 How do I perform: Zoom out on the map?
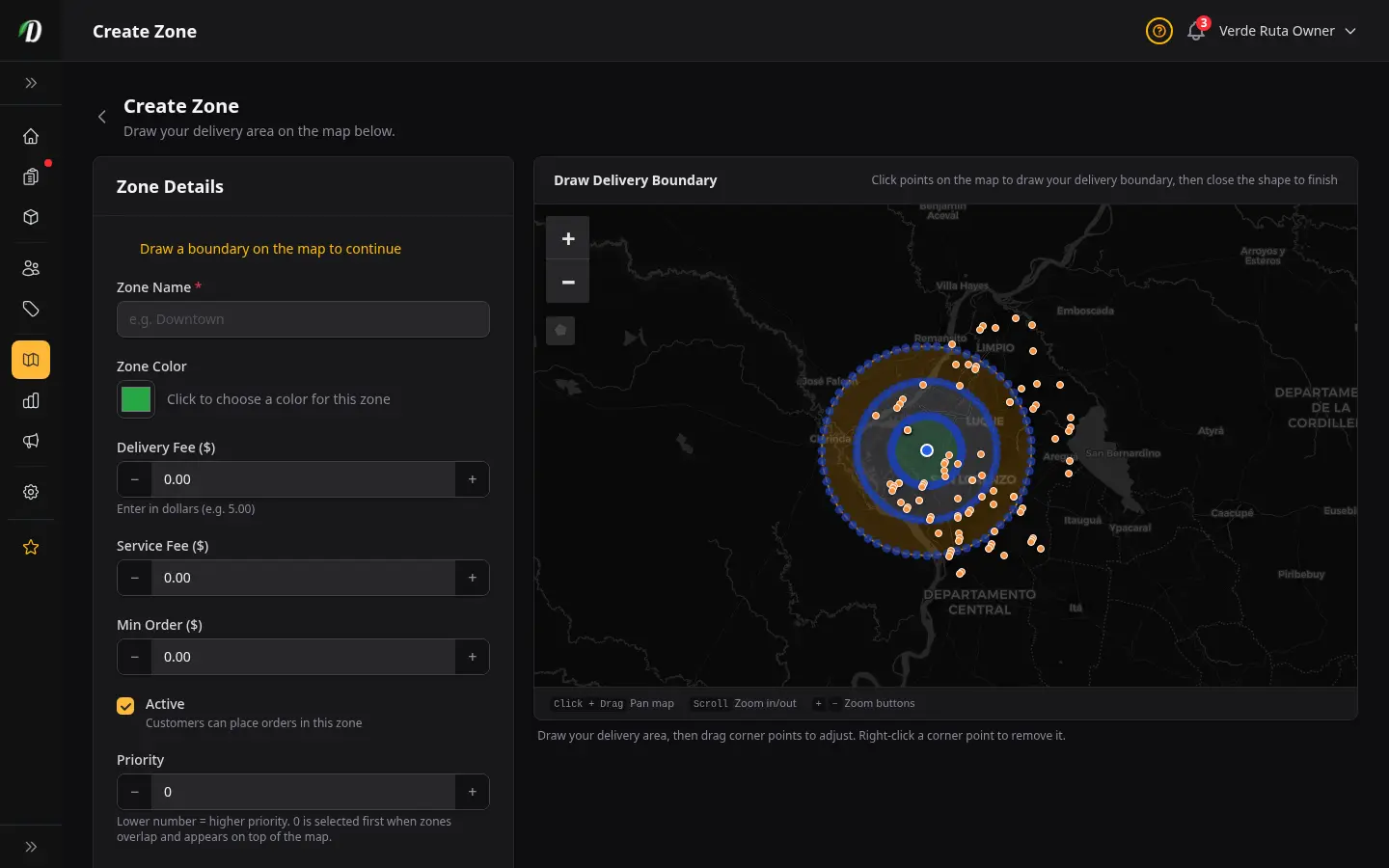tap(568, 282)
